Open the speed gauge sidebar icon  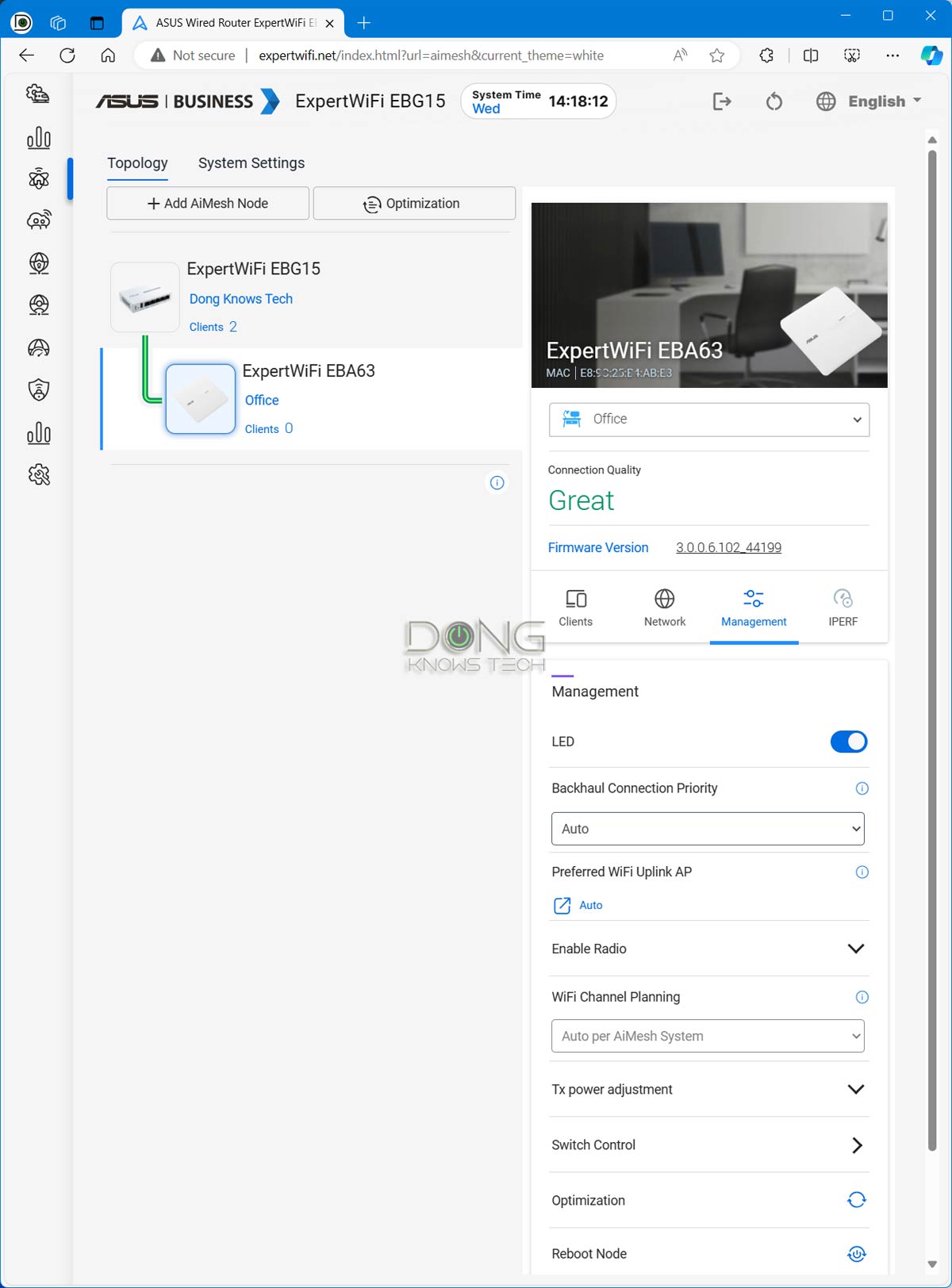click(x=38, y=347)
